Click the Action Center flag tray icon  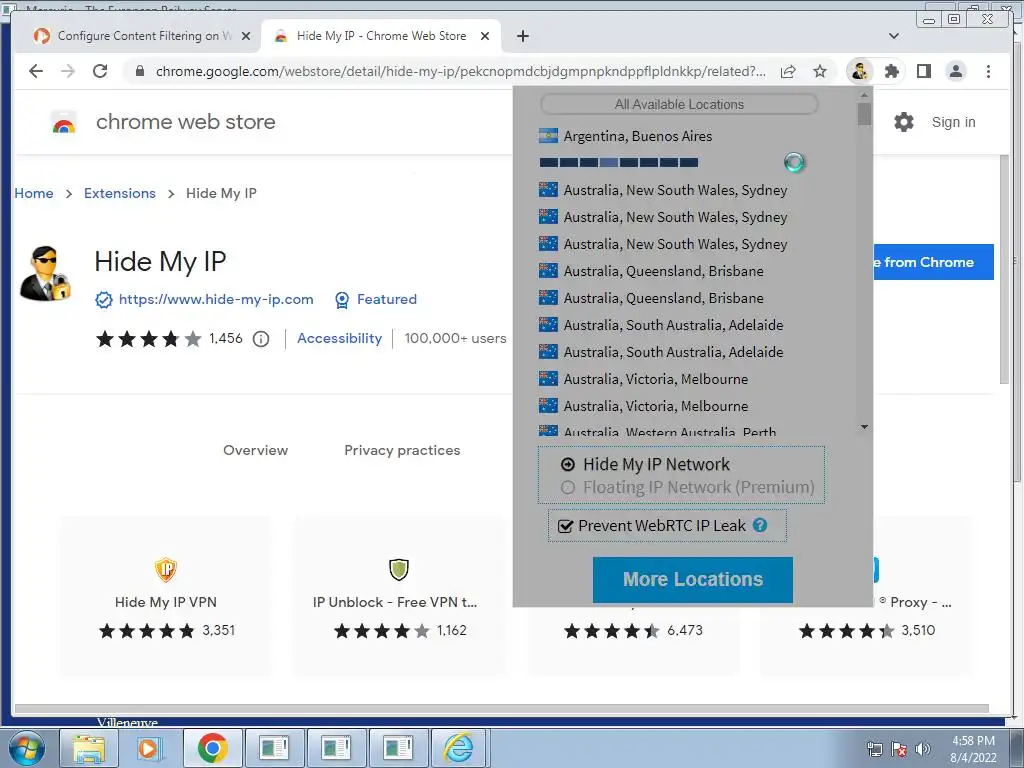(x=899, y=749)
